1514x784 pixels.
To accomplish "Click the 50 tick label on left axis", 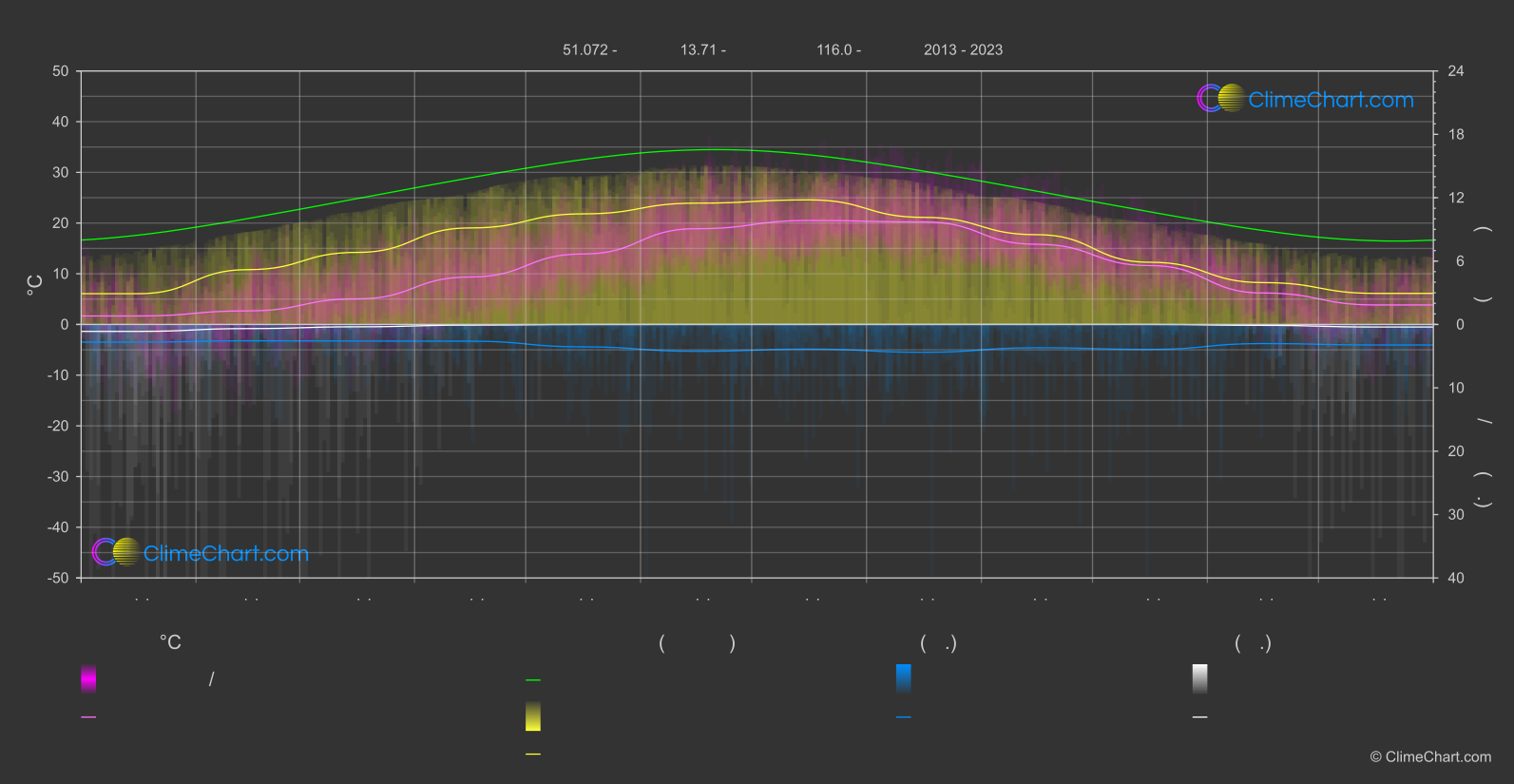I will (x=61, y=71).
